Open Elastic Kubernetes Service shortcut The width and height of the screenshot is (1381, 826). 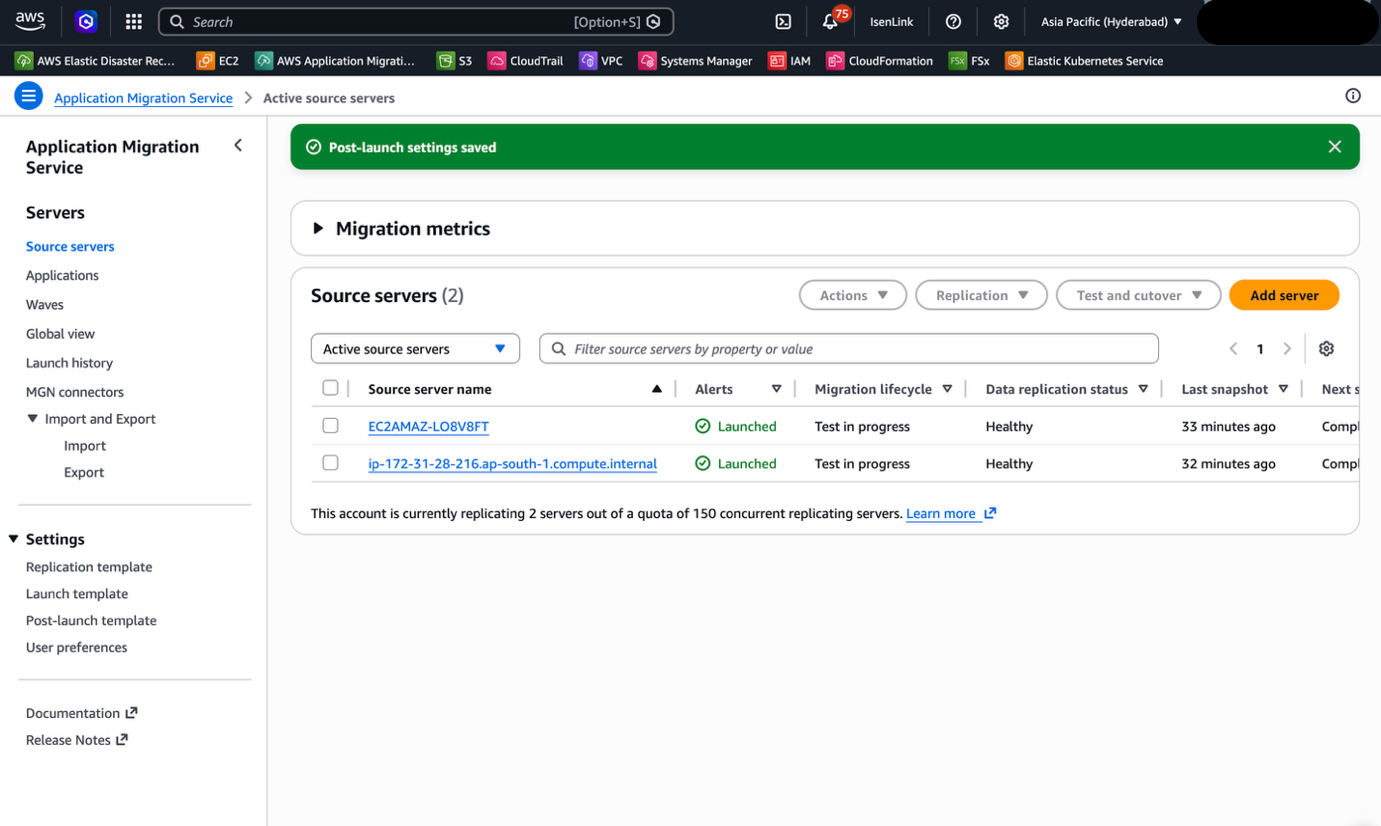coord(1085,61)
